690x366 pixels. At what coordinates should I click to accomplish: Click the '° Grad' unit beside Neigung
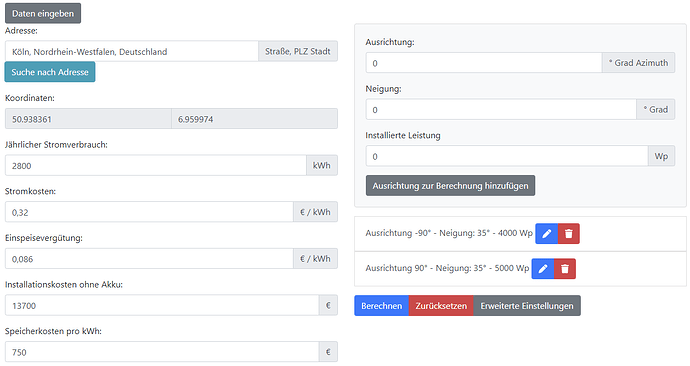click(x=656, y=110)
